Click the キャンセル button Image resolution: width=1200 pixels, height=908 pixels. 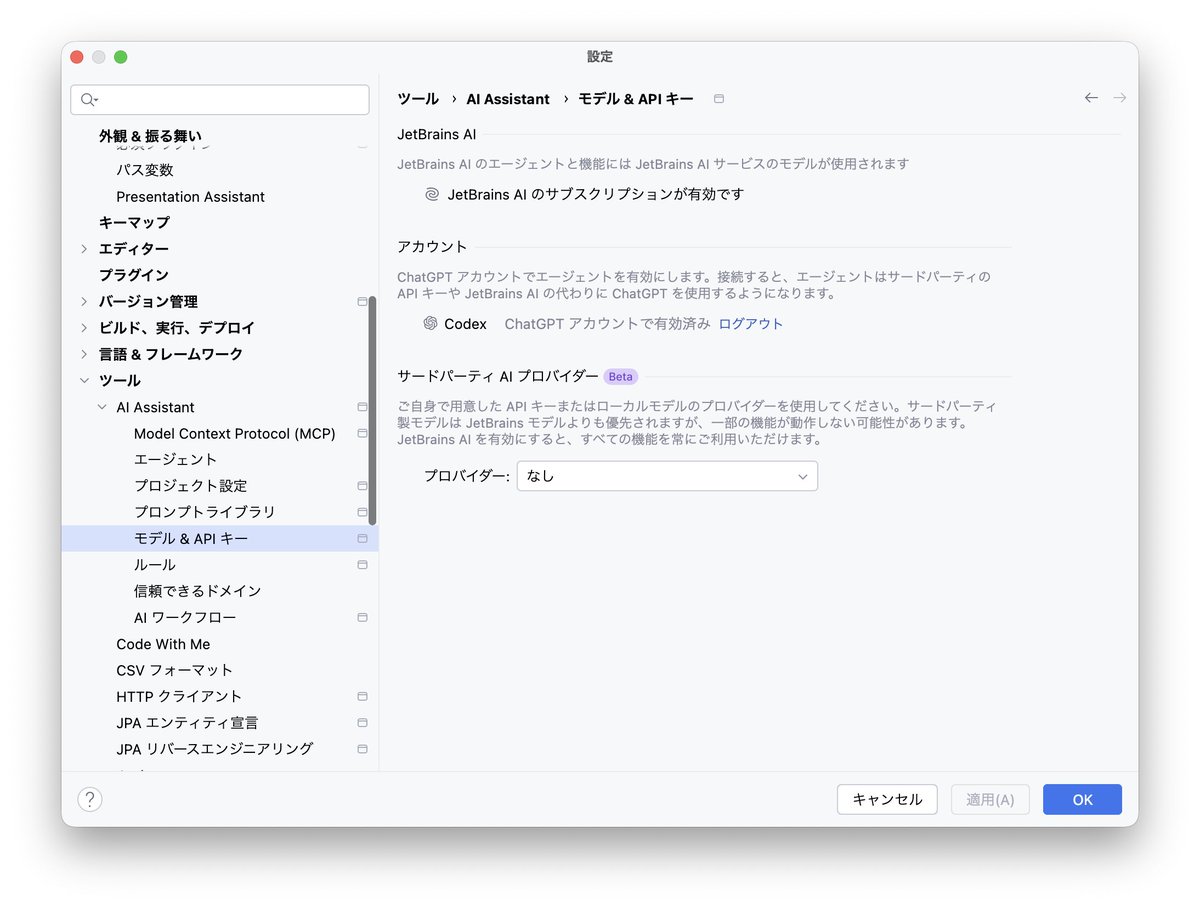click(x=887, y=800)
